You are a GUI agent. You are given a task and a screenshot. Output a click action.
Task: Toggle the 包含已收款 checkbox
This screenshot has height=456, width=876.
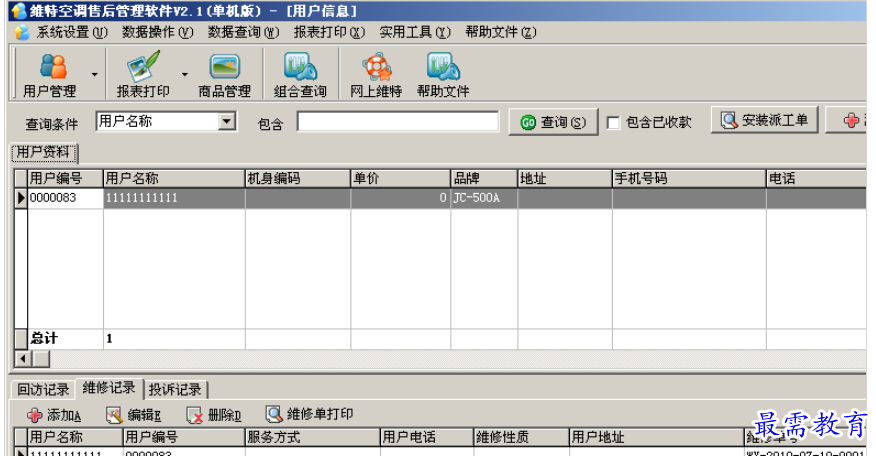(x=613, y=122)
